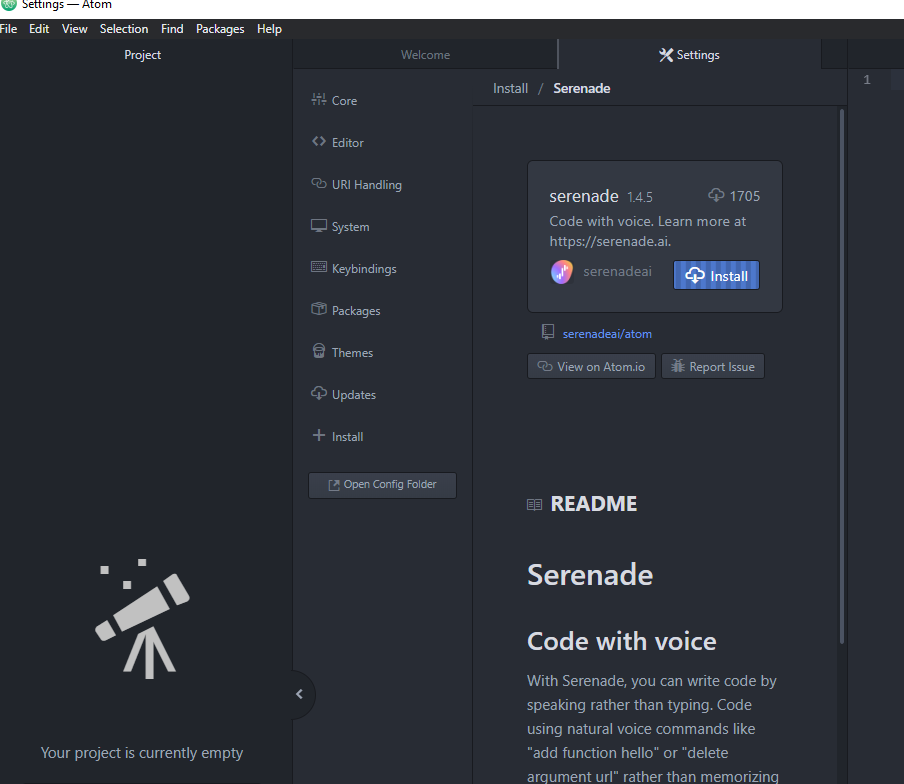Click the package version 1.4.5
904x784 pixels.
click(639, 197)
